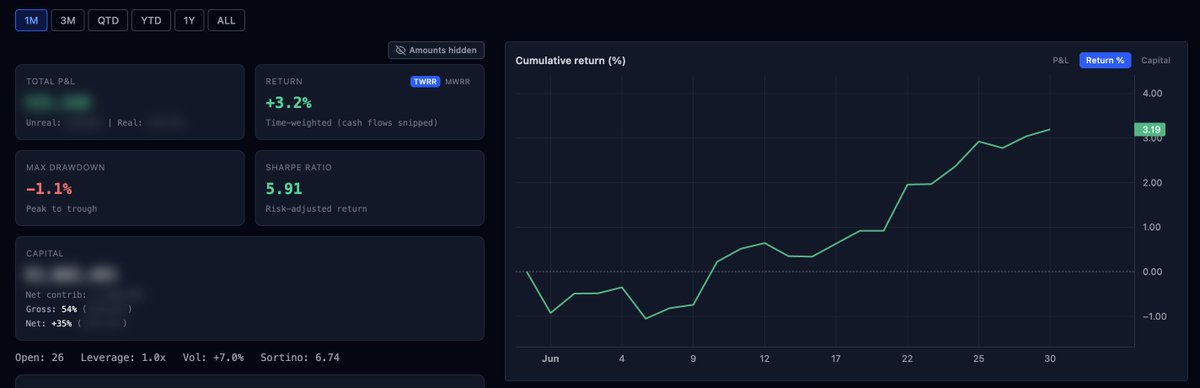Select the 1M time range

[x=32, y=20]
